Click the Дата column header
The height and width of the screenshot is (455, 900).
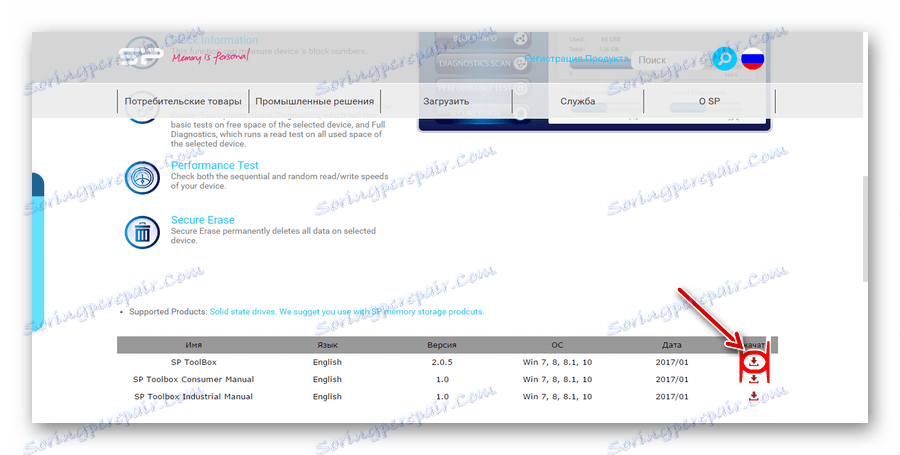click(672, 345)
